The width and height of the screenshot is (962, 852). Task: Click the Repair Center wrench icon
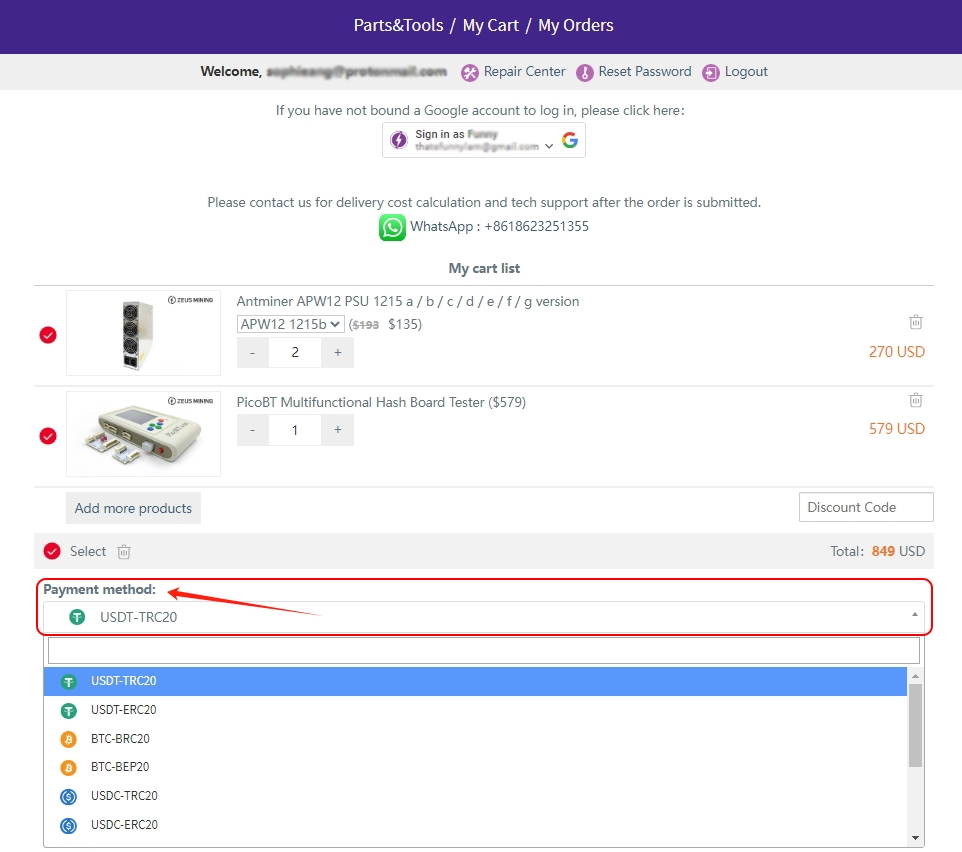pyautogui.click(x=470, y=72)
